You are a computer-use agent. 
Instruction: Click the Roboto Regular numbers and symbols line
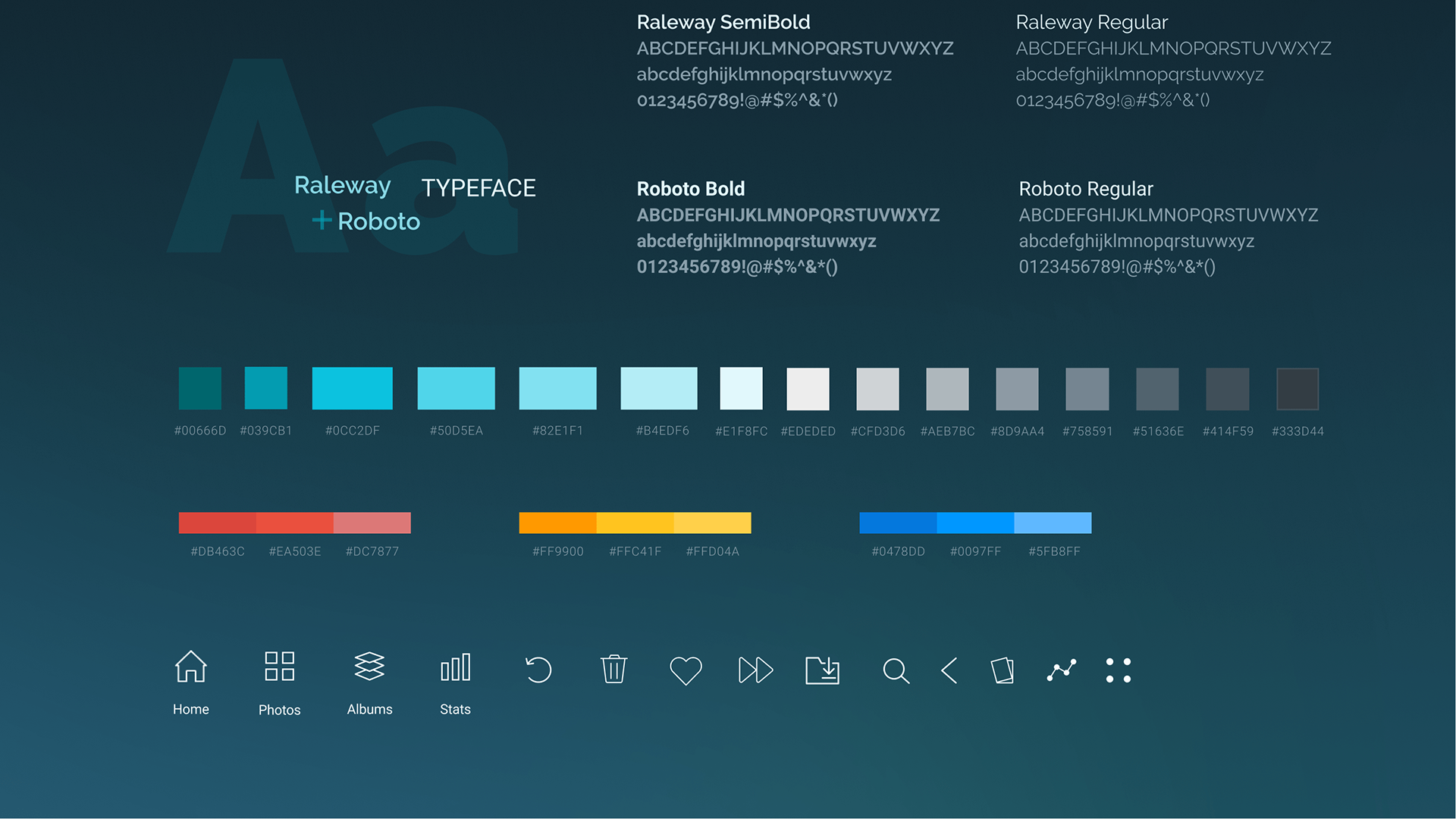(1117, 267)
